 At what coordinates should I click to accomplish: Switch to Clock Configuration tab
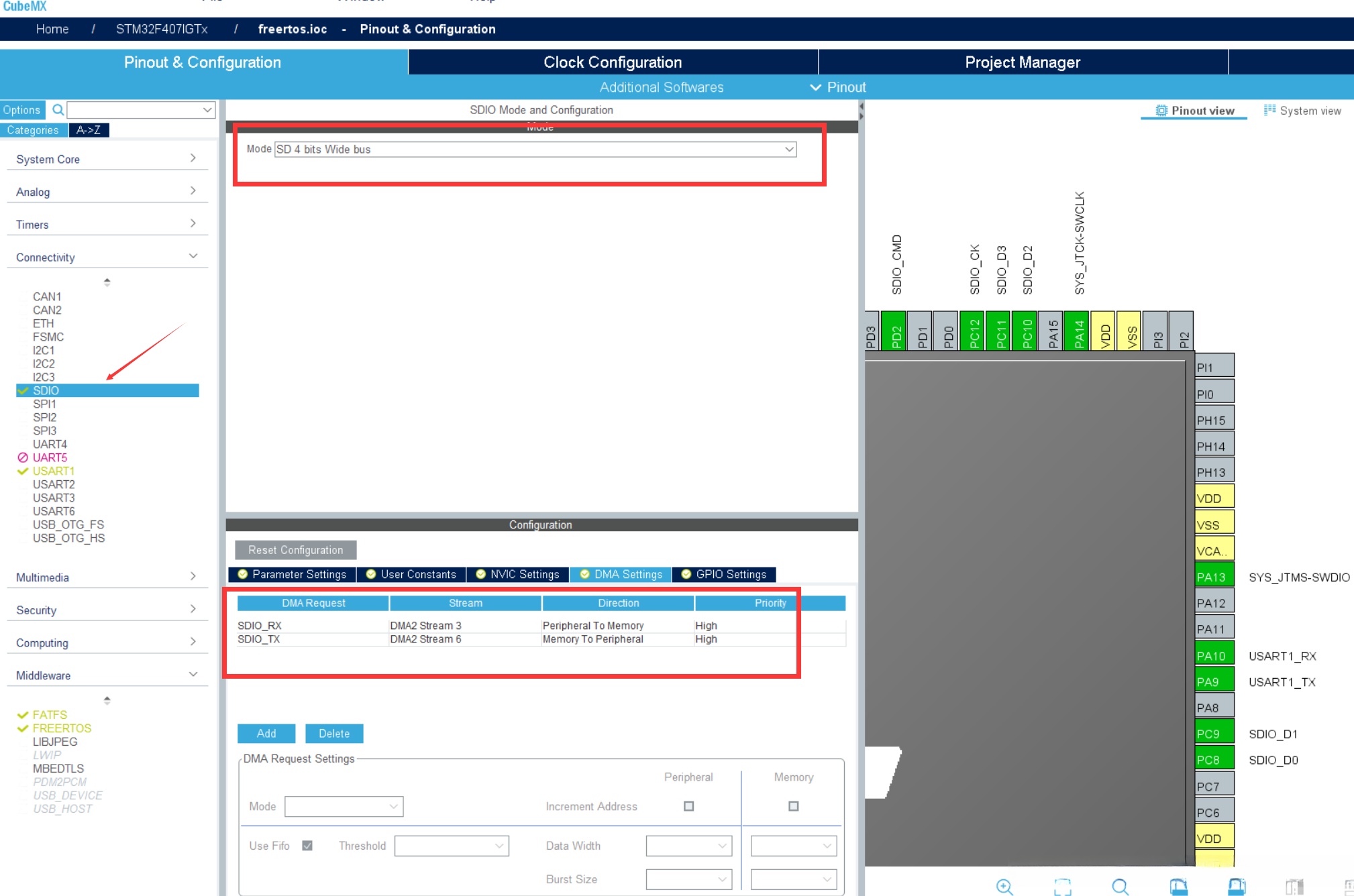click(612, 62)
